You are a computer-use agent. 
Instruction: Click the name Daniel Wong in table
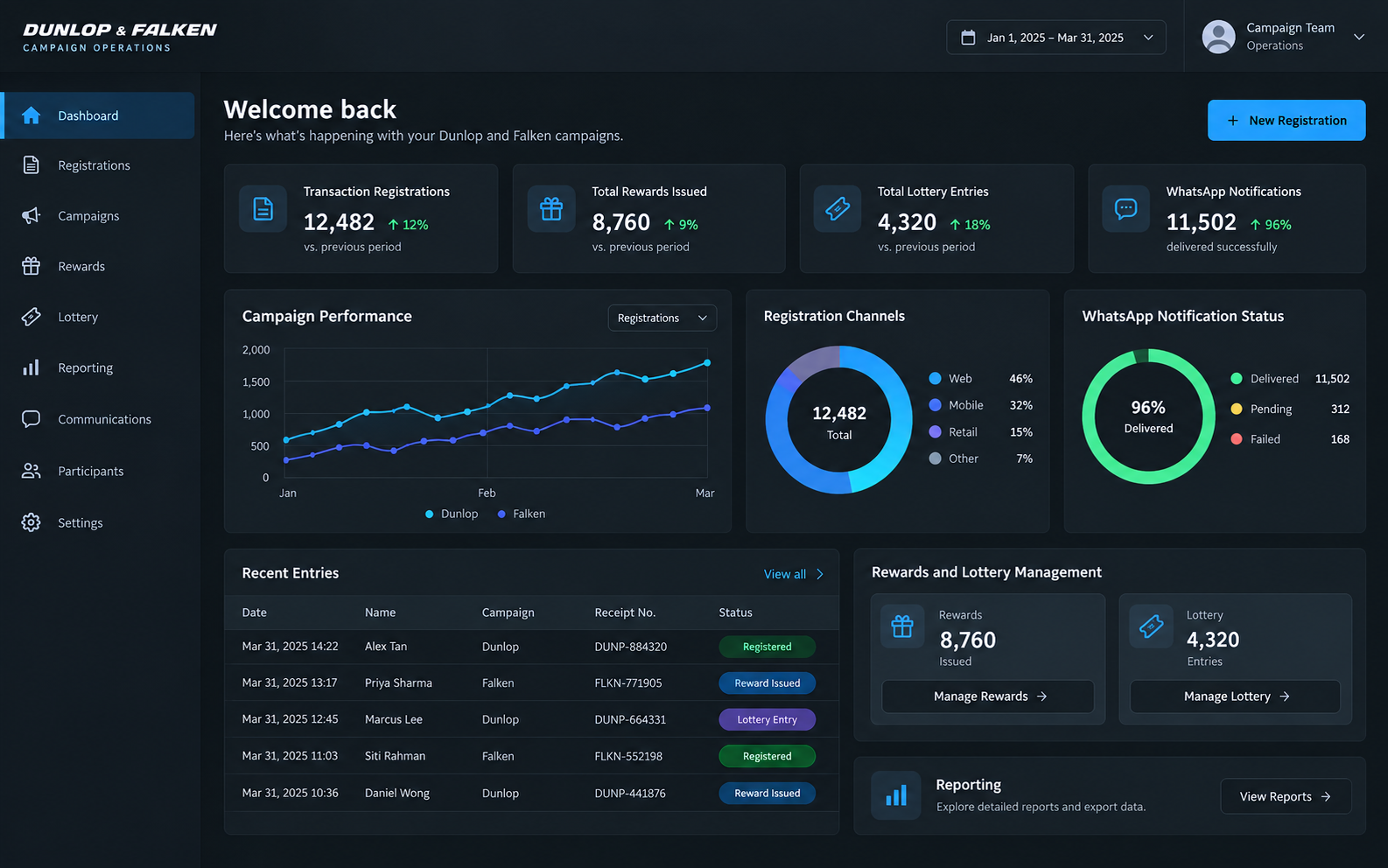(x=397, y=793)
